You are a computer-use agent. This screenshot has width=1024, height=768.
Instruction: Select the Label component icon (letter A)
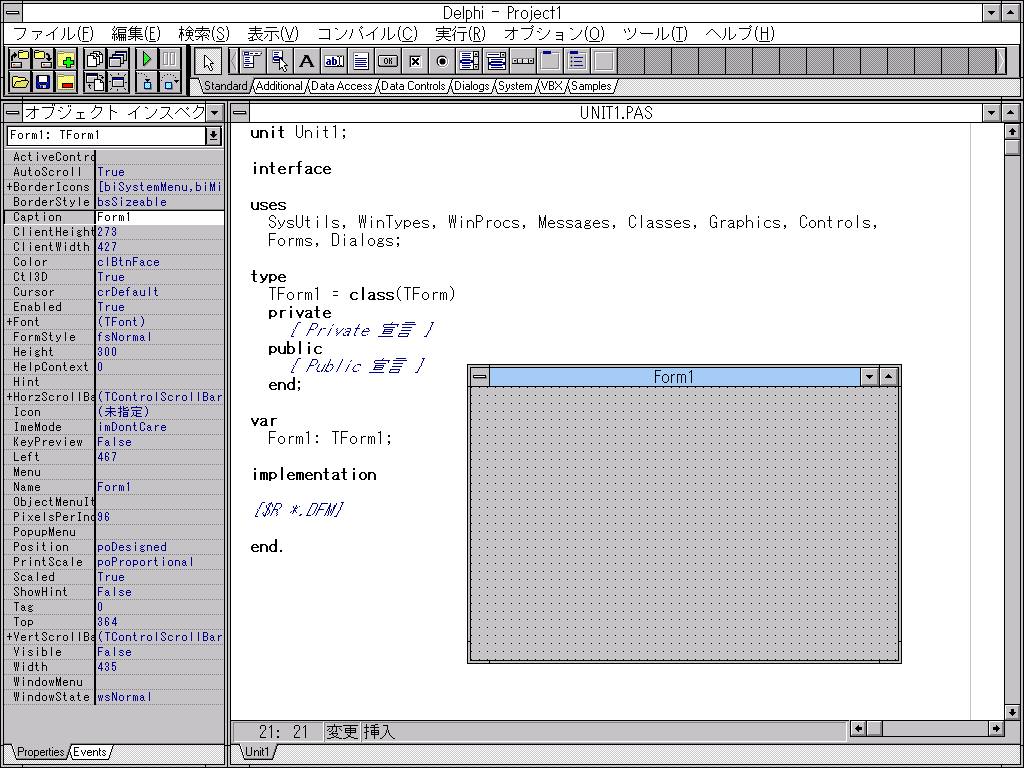(x=306, y=61)
